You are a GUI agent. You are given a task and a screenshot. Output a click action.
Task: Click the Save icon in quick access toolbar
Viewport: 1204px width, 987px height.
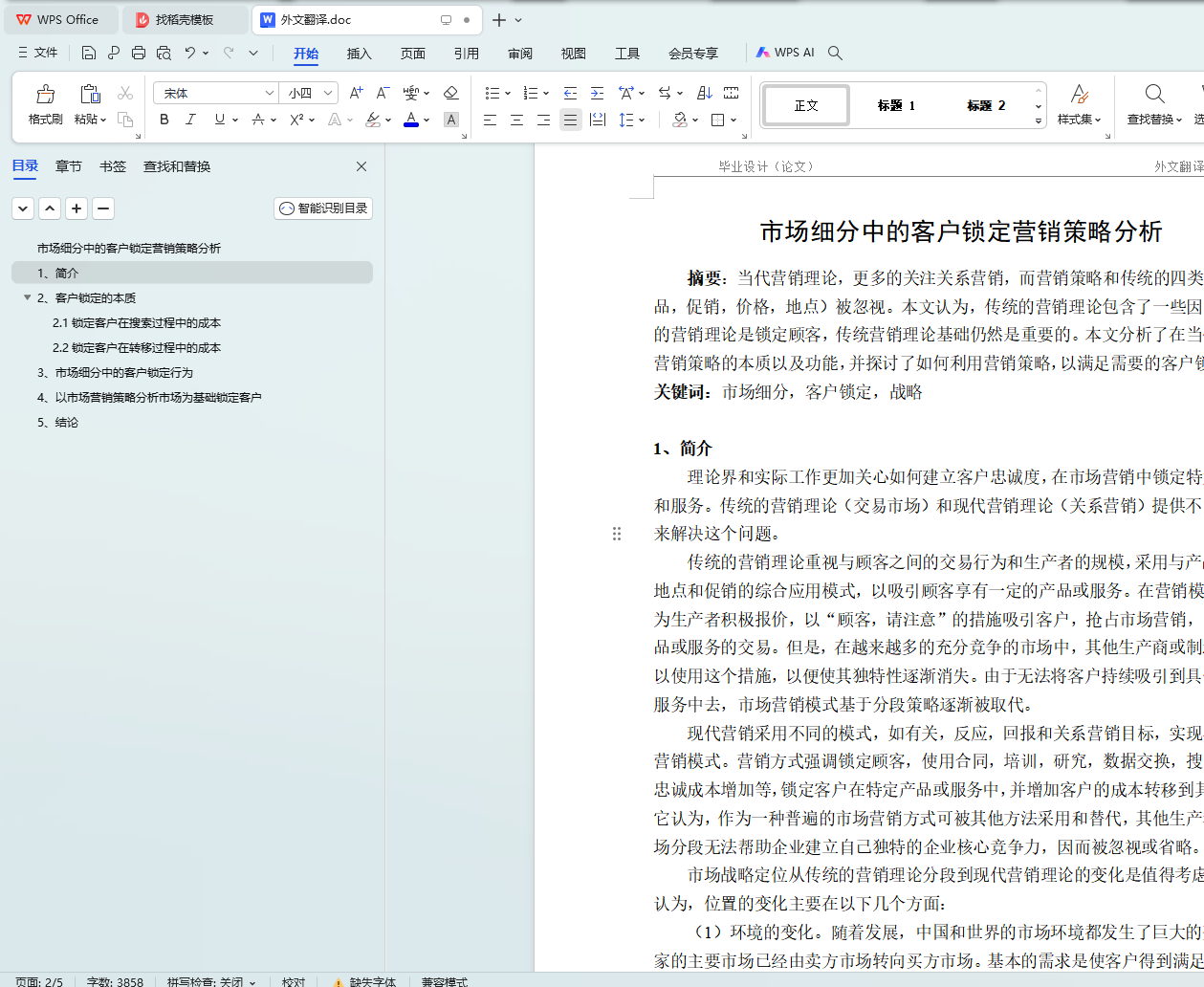[x=89, y=53]
